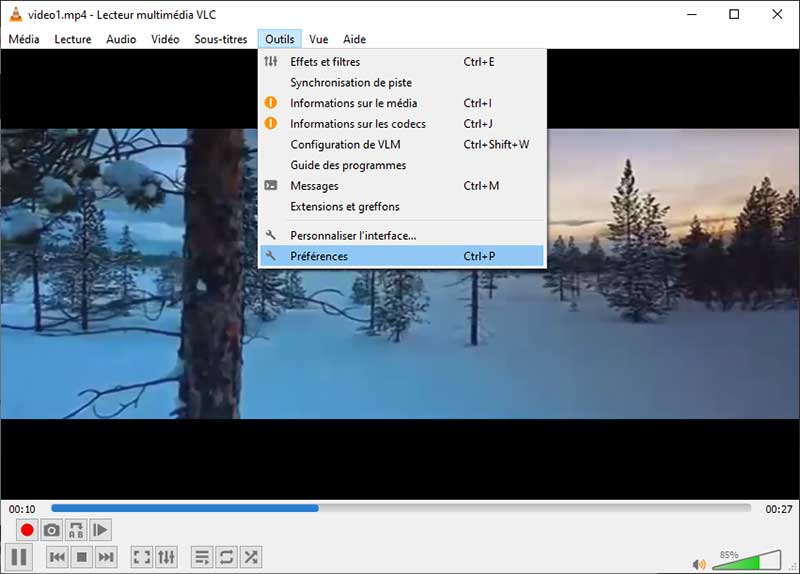The height and width of the screenshot is (574, 800).
Task: Pause the video playback
Action: coord(19,556)
